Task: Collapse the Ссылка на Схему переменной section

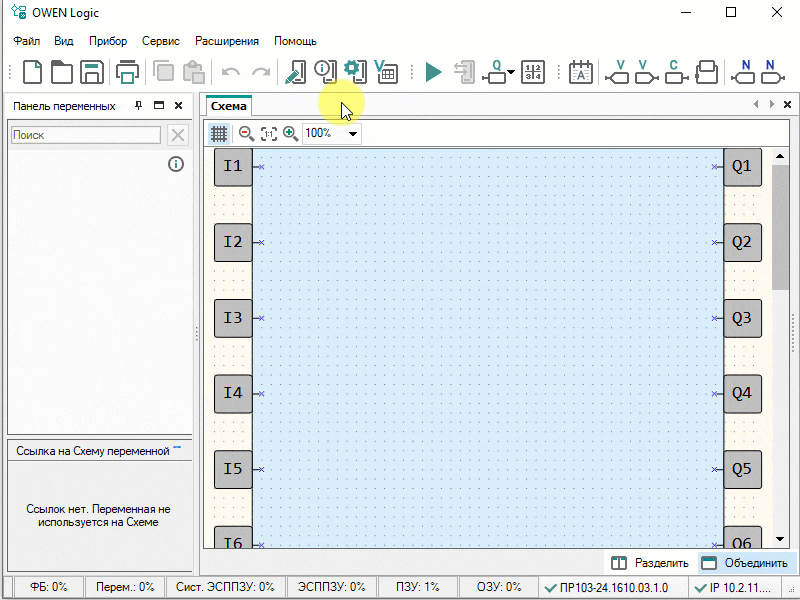Action: point(178,449)
